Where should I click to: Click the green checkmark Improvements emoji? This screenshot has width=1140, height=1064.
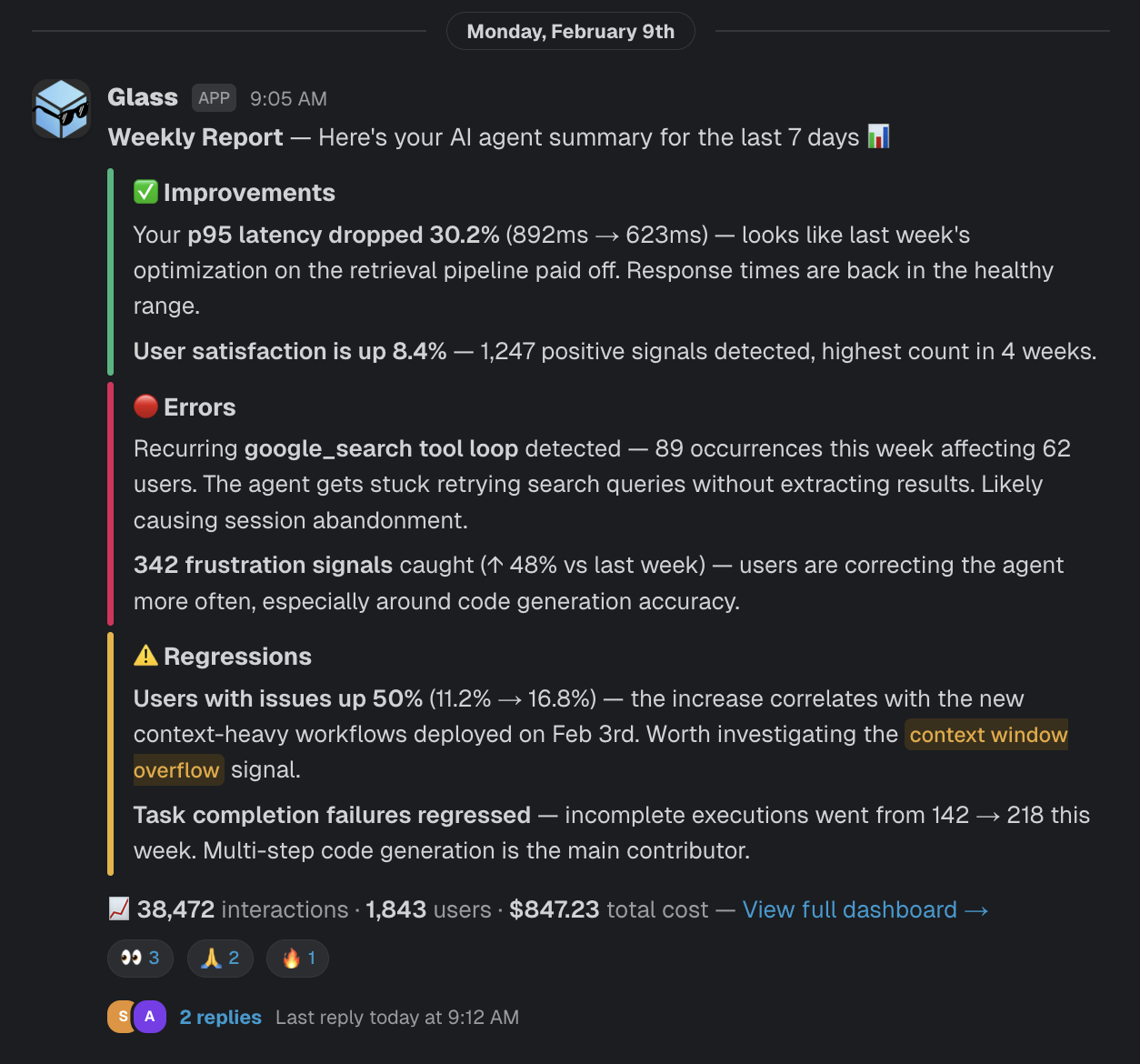146,192
